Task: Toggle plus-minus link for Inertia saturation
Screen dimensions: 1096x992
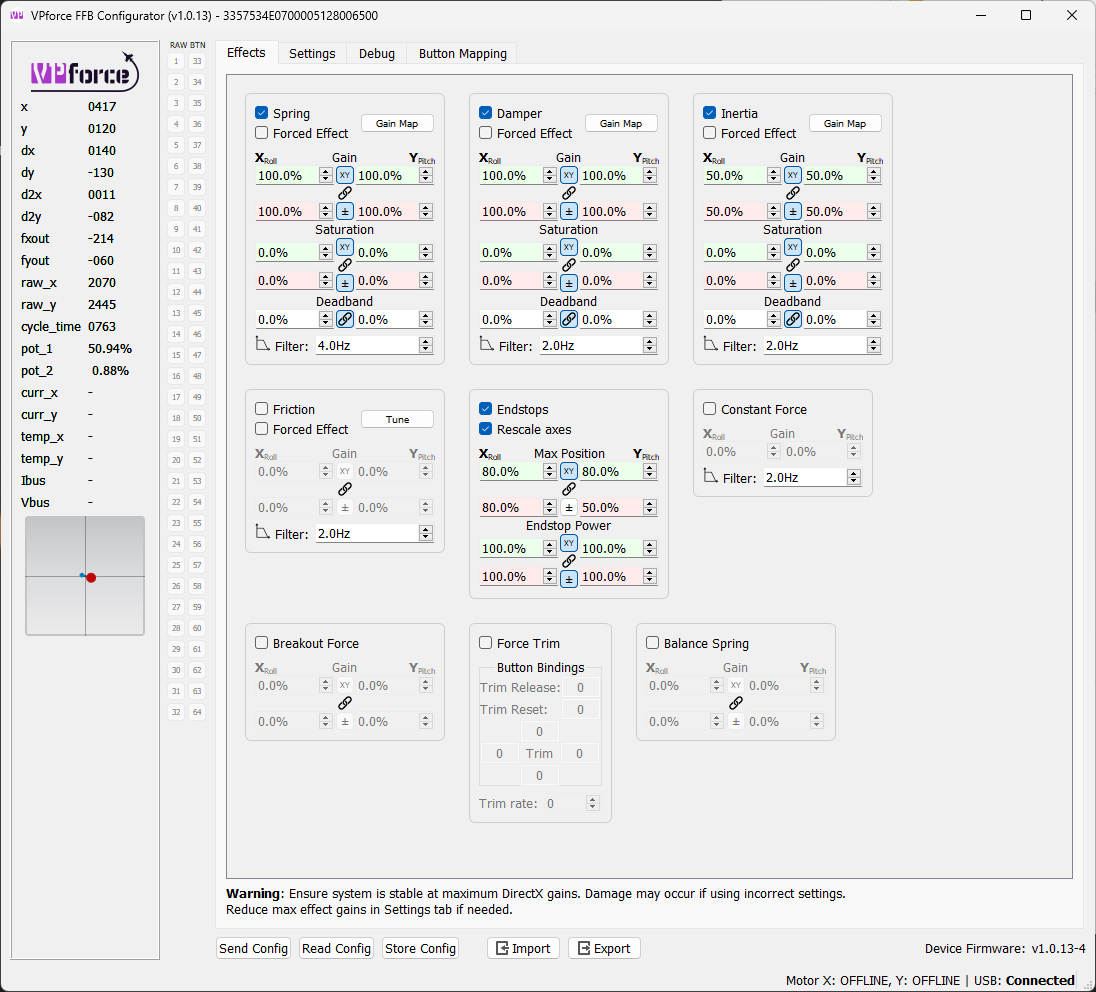Action: [x=793, y=282]
